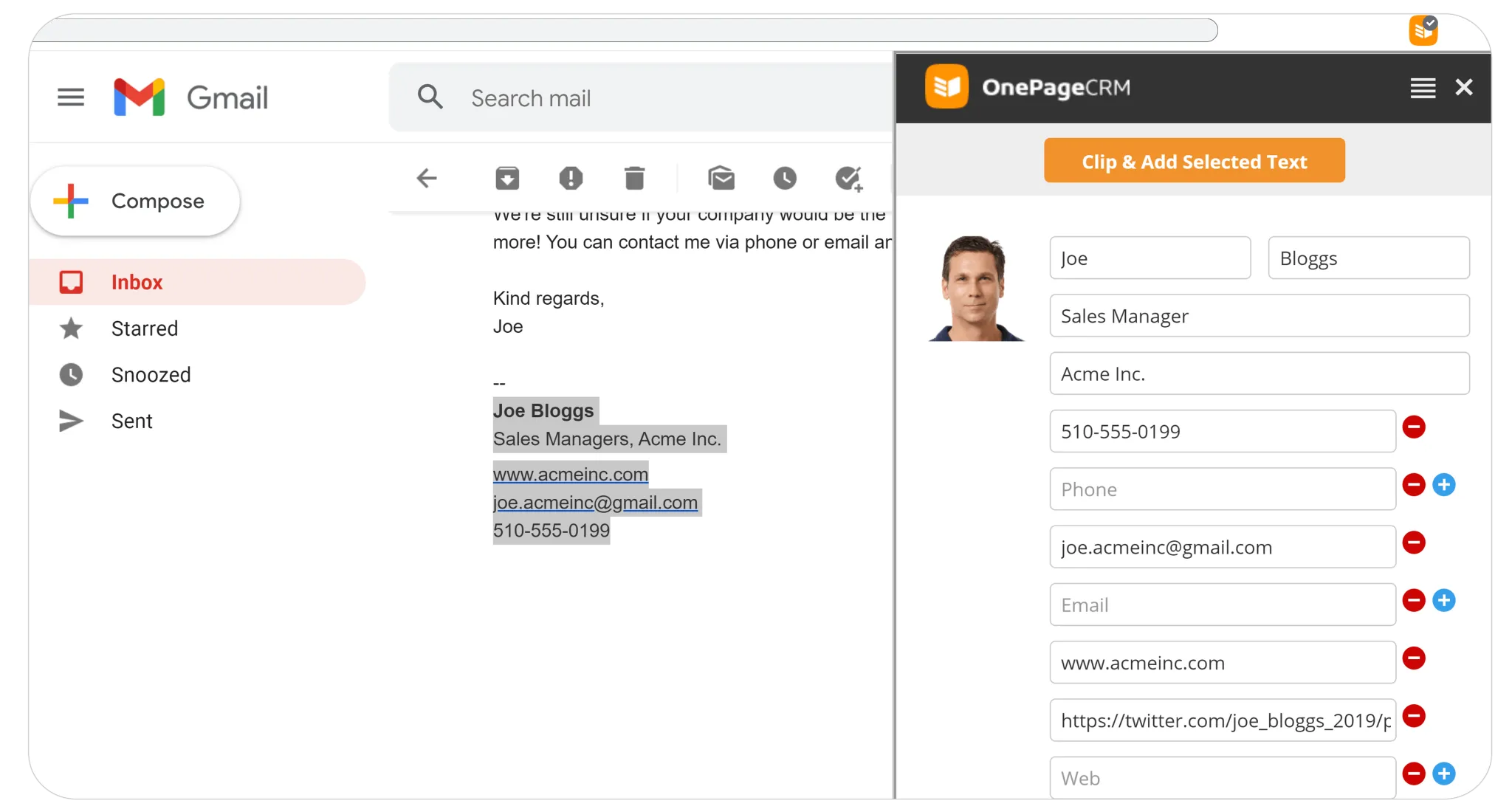Report email as spam

coord(571,178)
